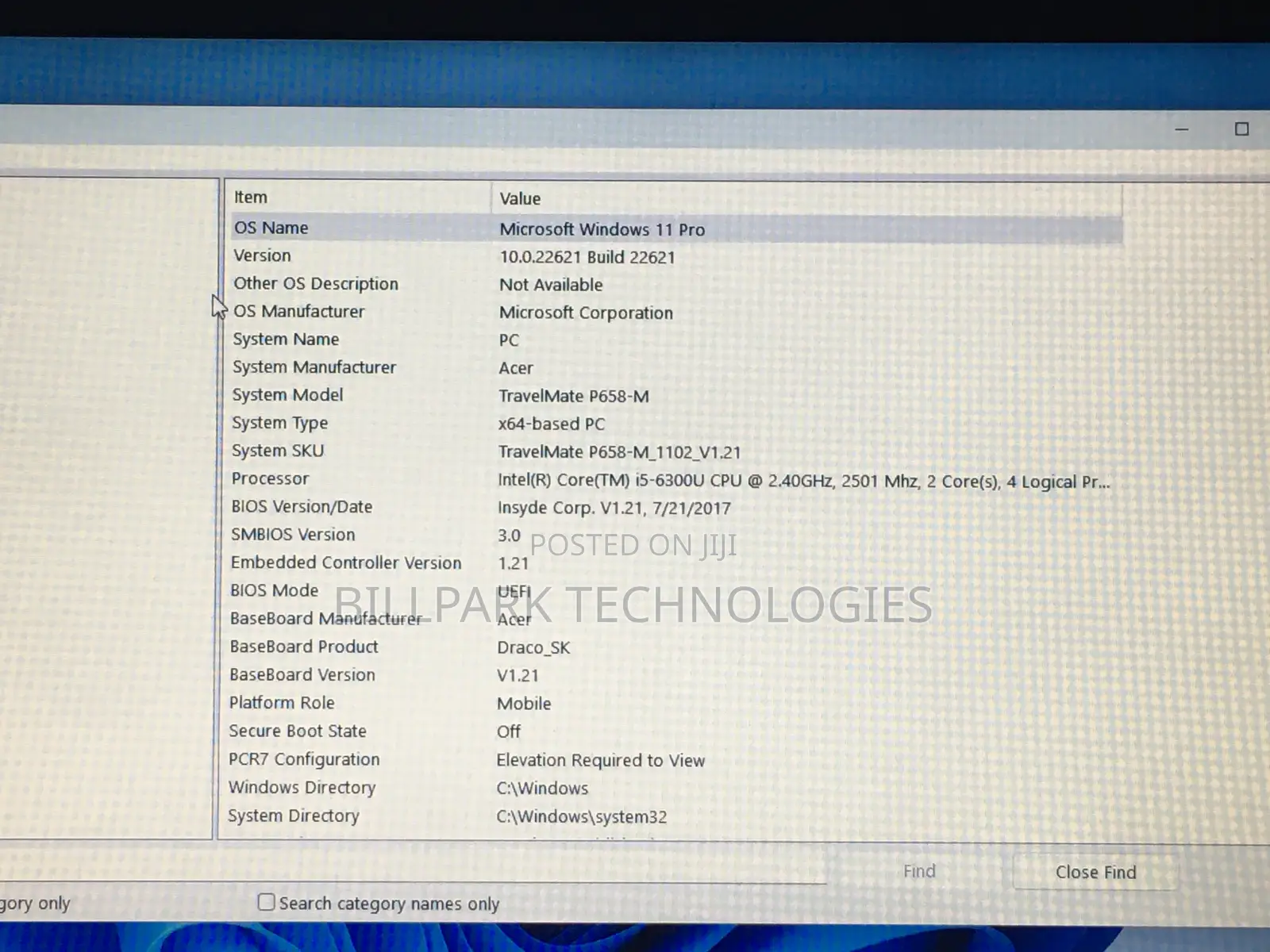The image size is (1270, 952).
Task: Select the OS Manufacturer row
Action: [676, 312]
